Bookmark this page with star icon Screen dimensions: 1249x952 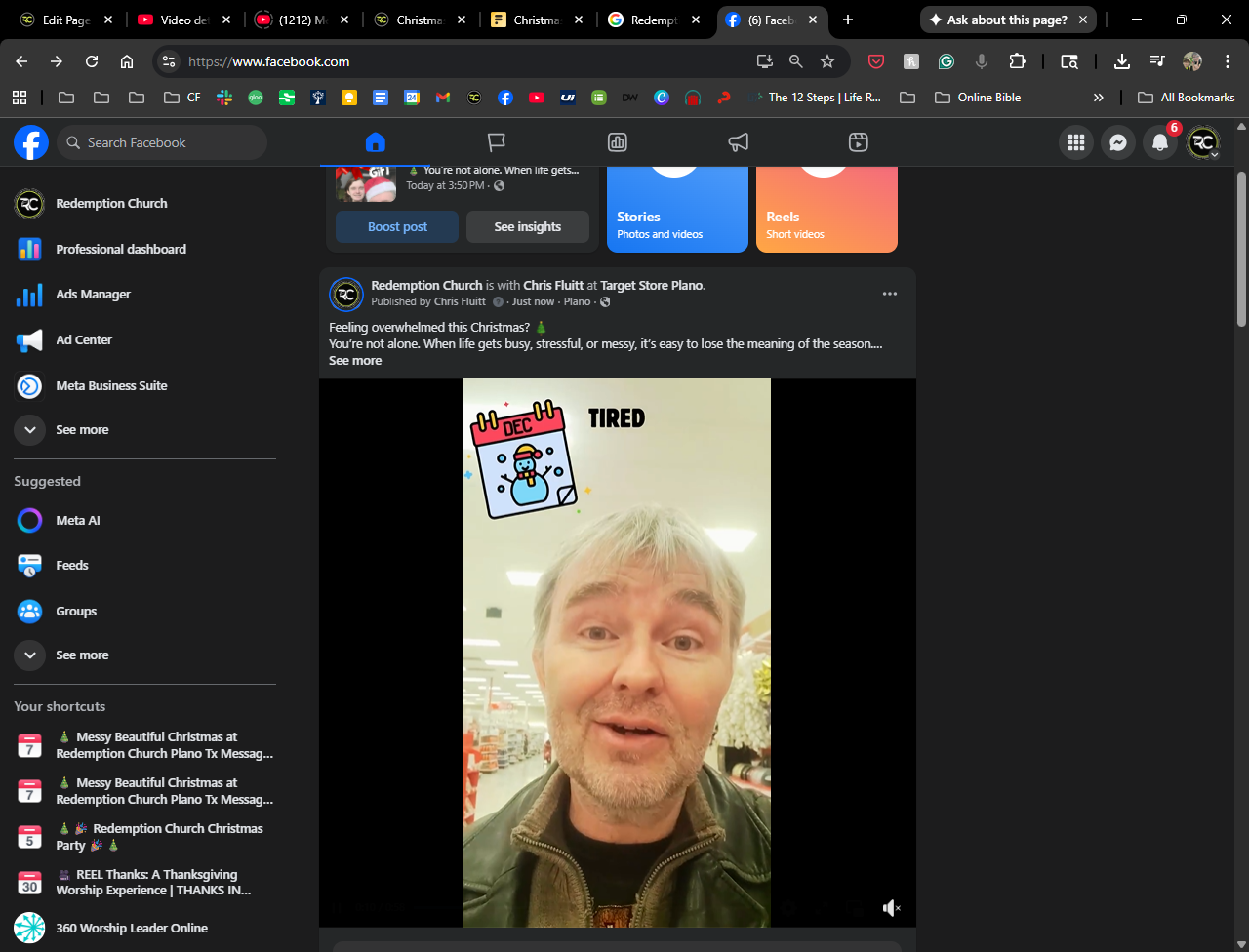(827, 61)
